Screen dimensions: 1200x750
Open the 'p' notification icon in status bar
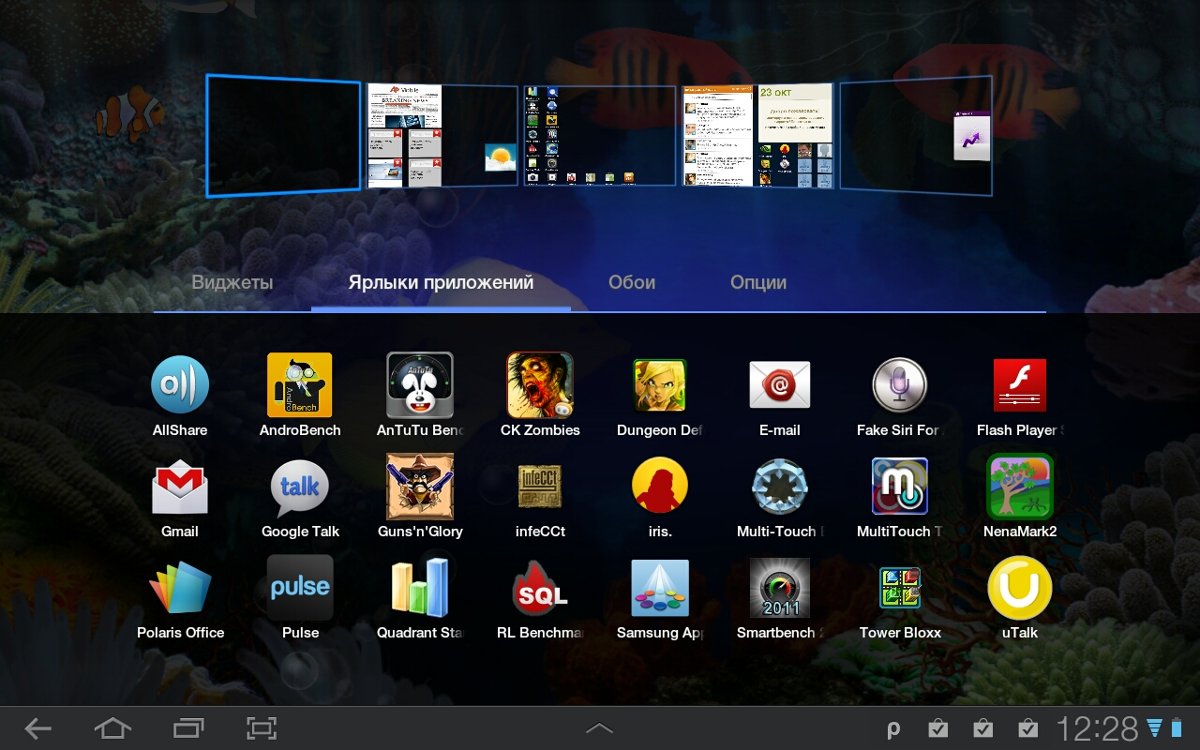[x=894, y=730]
